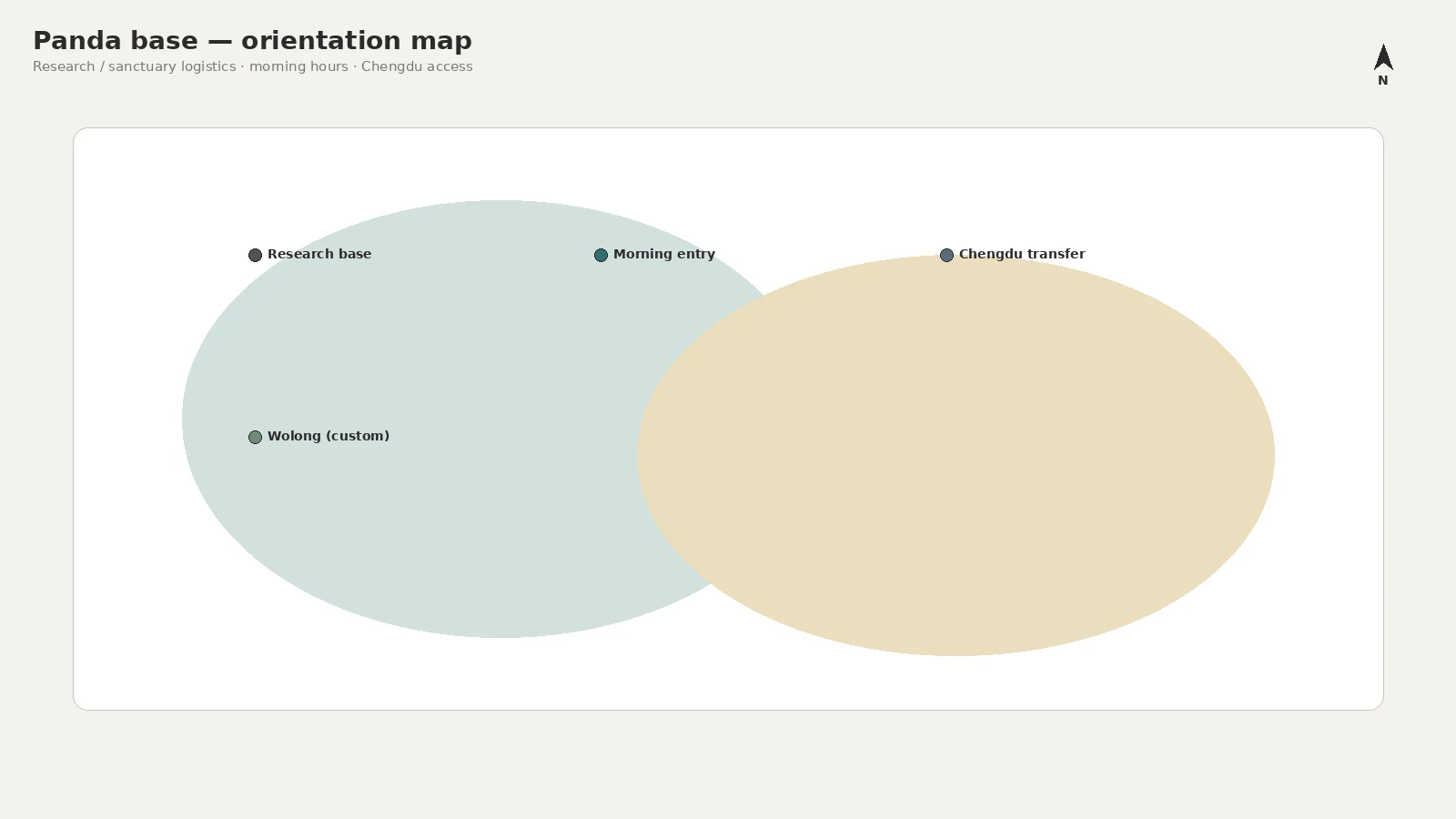Click the north arrow compass icon
This screenshot has height=819, width=1456.
click(1383, 57)
